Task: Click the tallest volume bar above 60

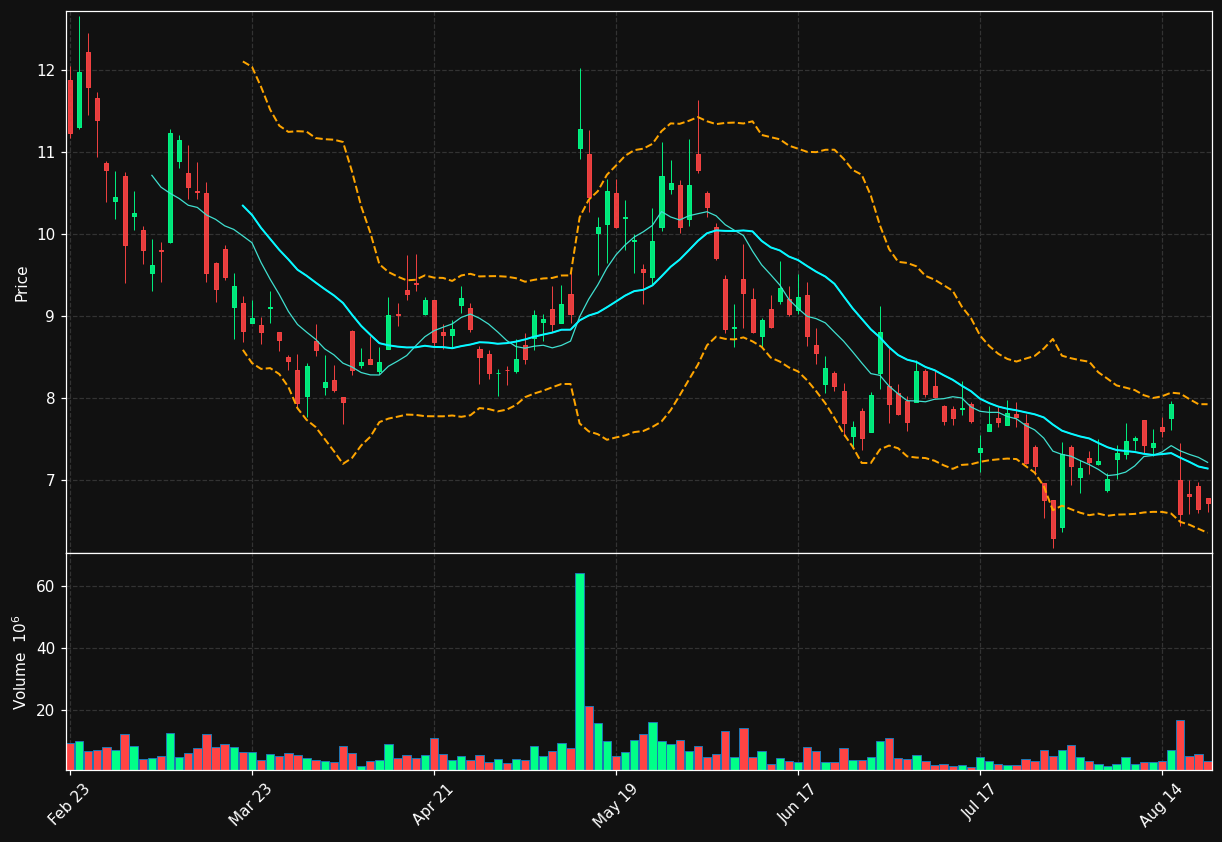Action: coord(580,671)
